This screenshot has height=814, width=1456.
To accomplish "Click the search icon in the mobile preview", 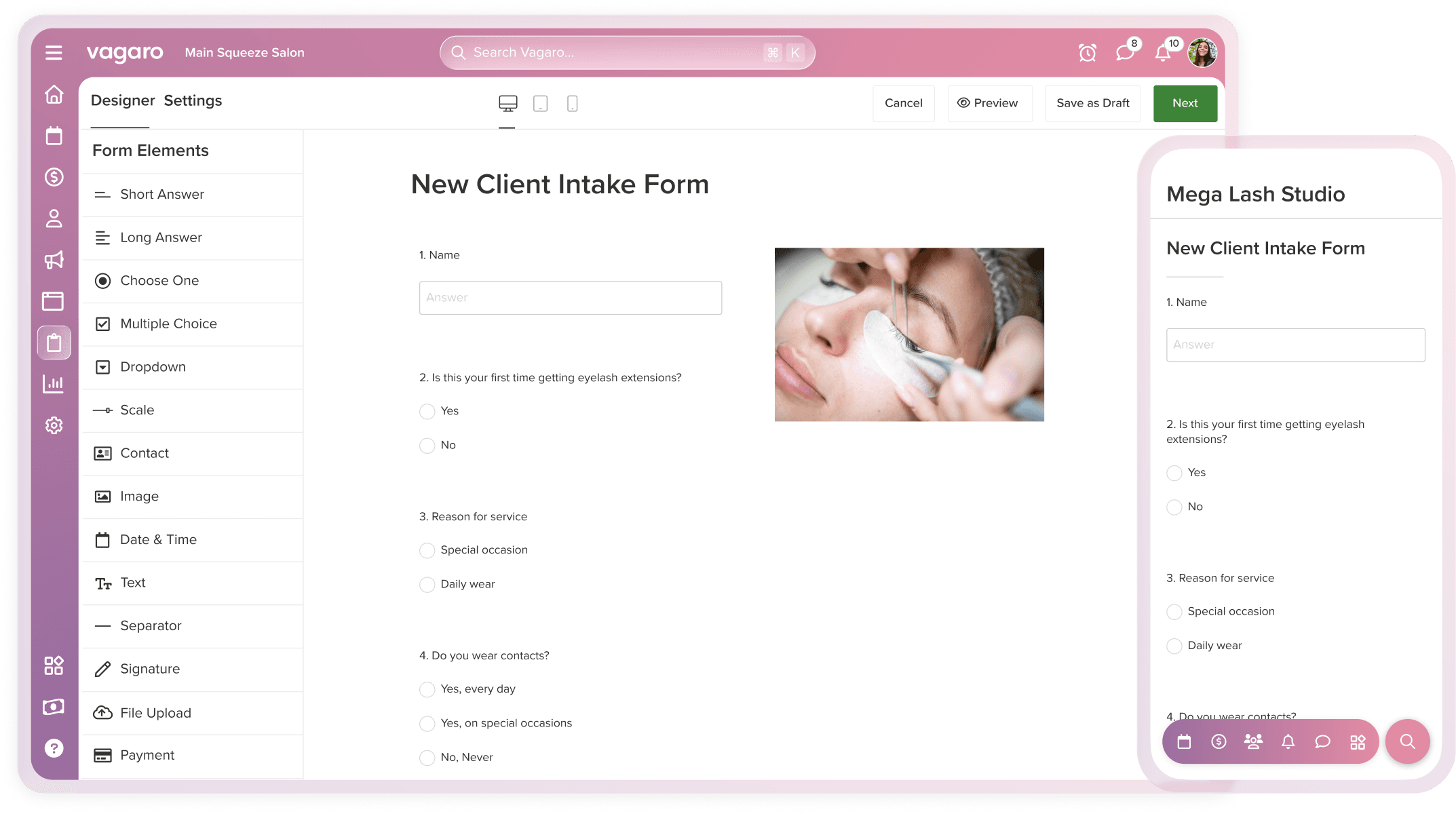I will pyautogui.click(x=1407, y=741).
